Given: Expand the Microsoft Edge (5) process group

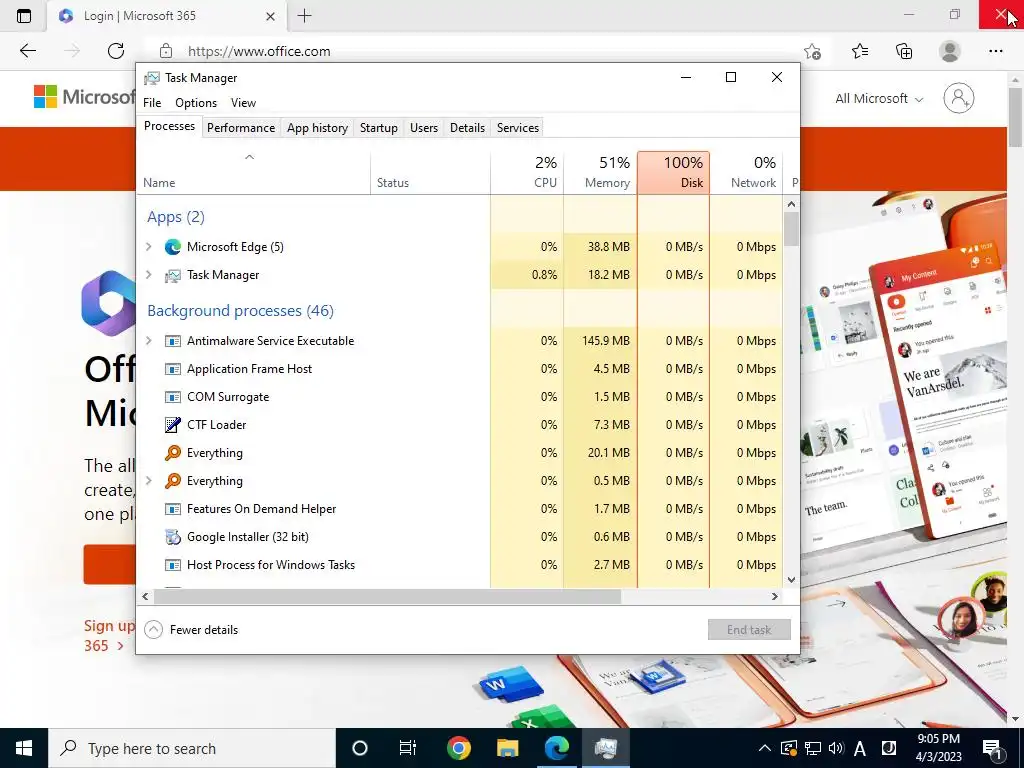Looking at the screenshot, I should click(148, 247).
